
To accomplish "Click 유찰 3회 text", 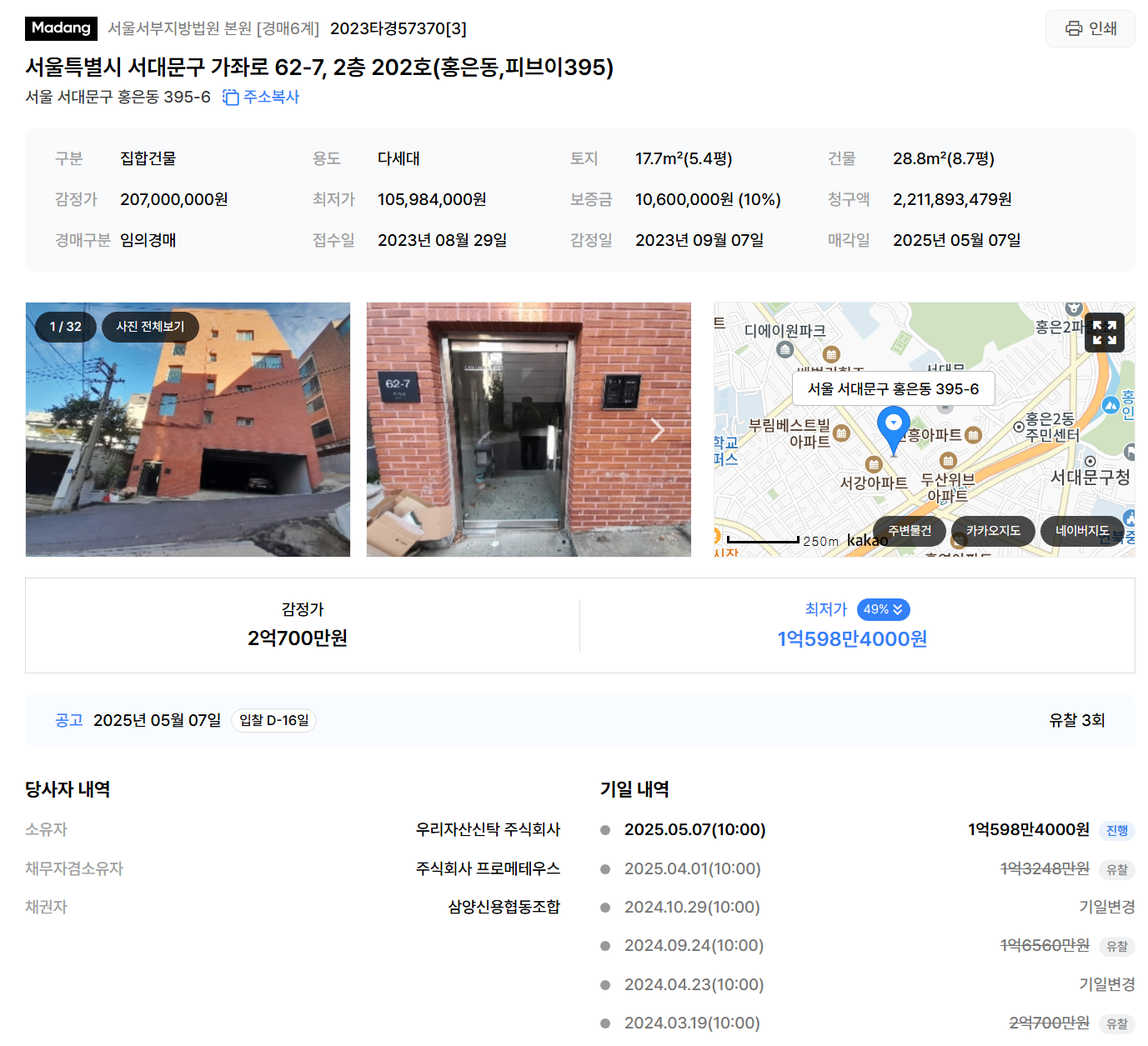I will pos(1077,720).
